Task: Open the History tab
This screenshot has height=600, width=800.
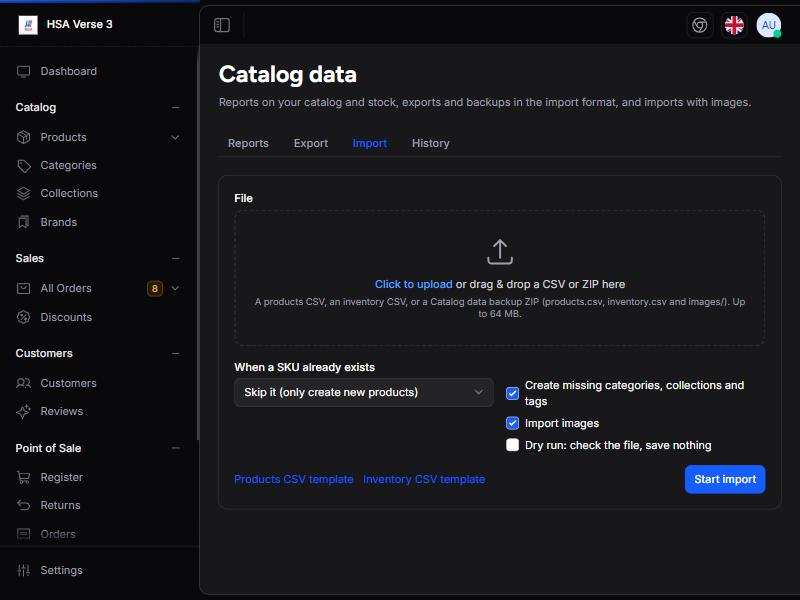Action: 431,143
